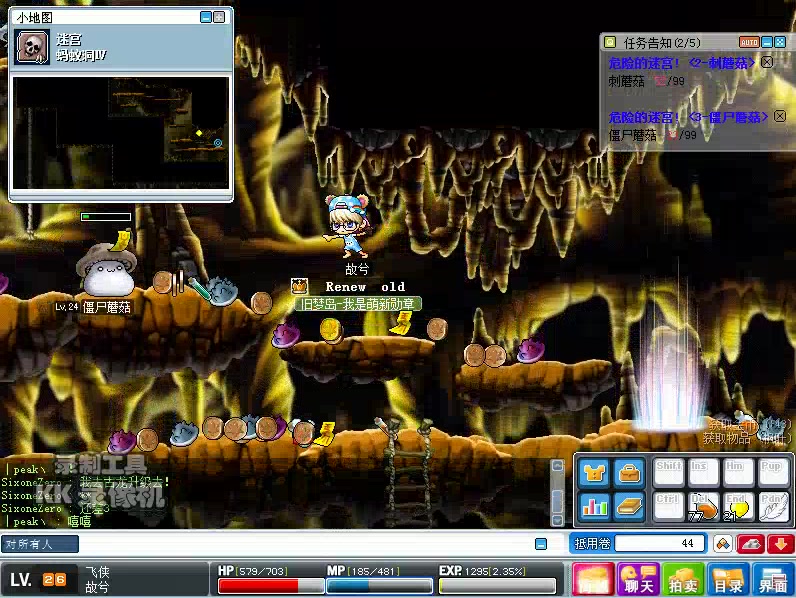Open the Inventory bag icon
Image resolution: width=796 pixels, height=598 pixels.
[628, 473]
